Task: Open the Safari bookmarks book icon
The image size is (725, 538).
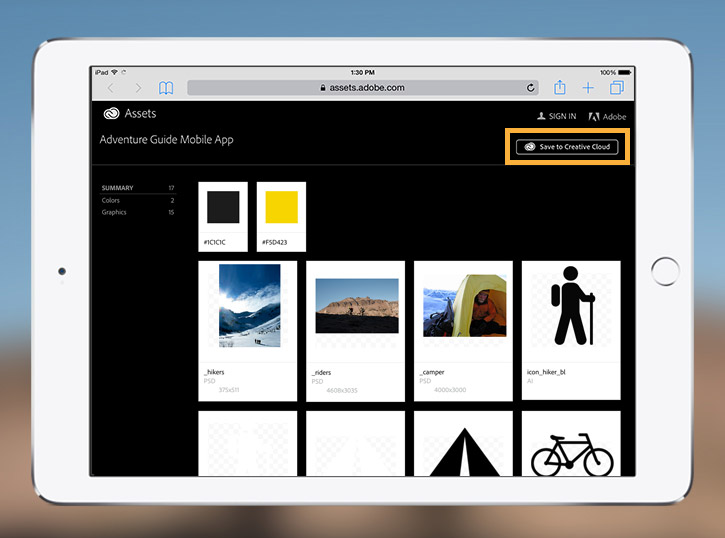Action: click(166, 88)
